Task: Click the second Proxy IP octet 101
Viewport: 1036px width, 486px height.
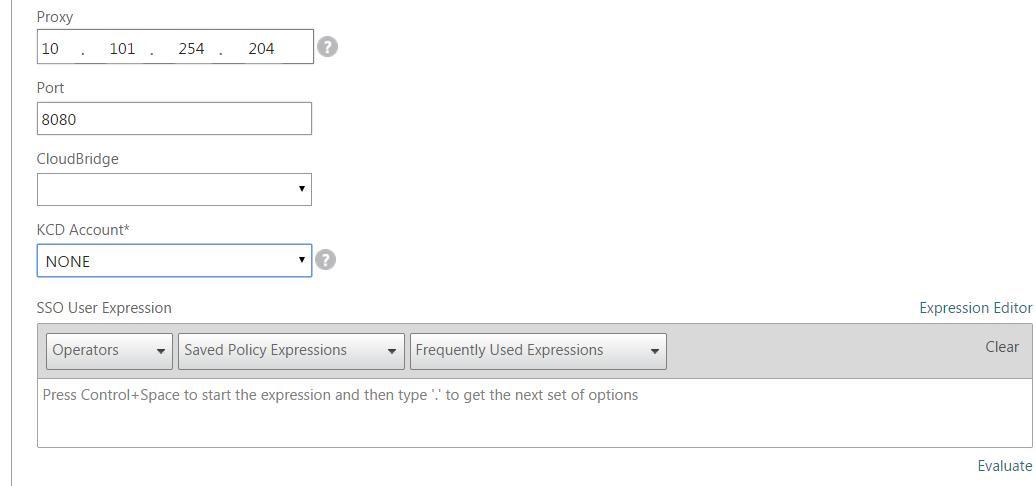Action: click(122, 48)
